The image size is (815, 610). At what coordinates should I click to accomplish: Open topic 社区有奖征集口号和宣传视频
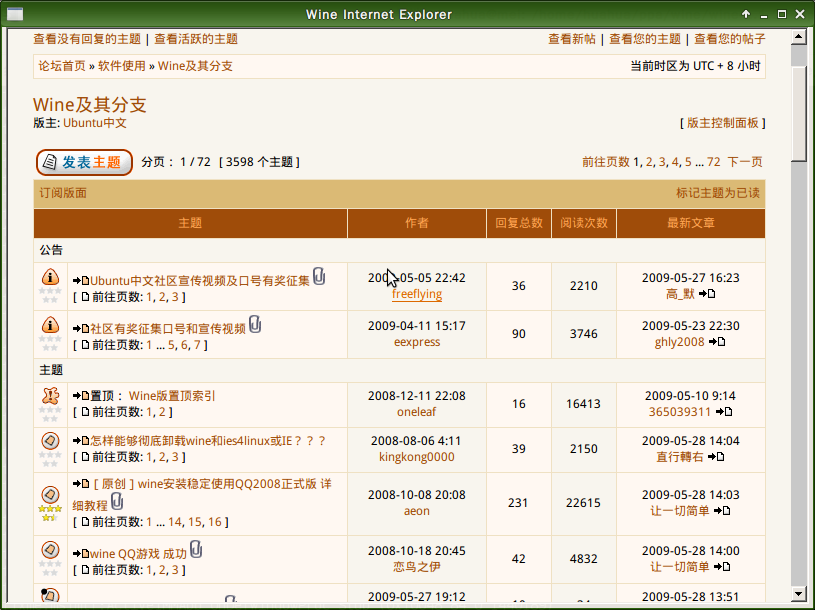point(168,329)
